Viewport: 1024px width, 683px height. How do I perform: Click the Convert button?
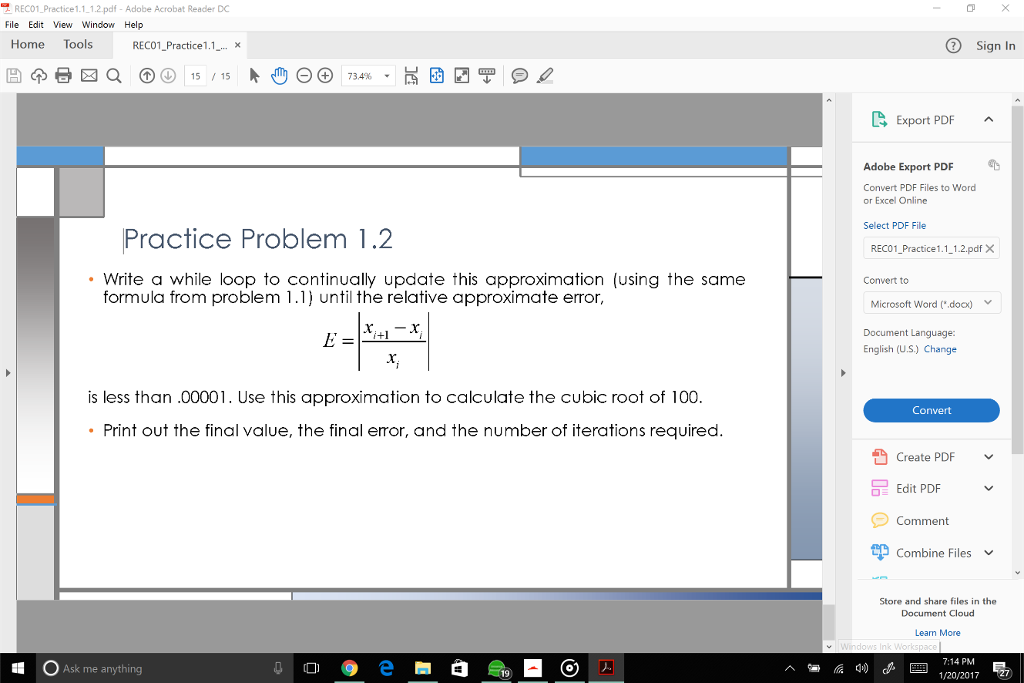(x=931, y=410)
